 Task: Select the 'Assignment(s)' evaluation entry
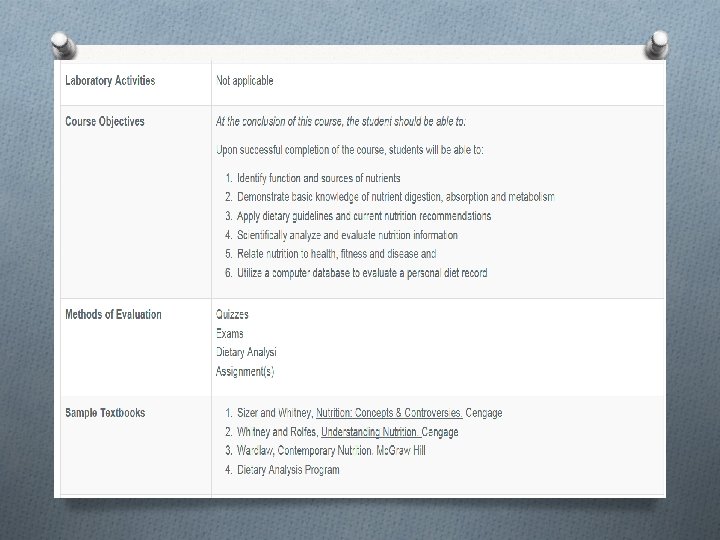pos(245,372)
